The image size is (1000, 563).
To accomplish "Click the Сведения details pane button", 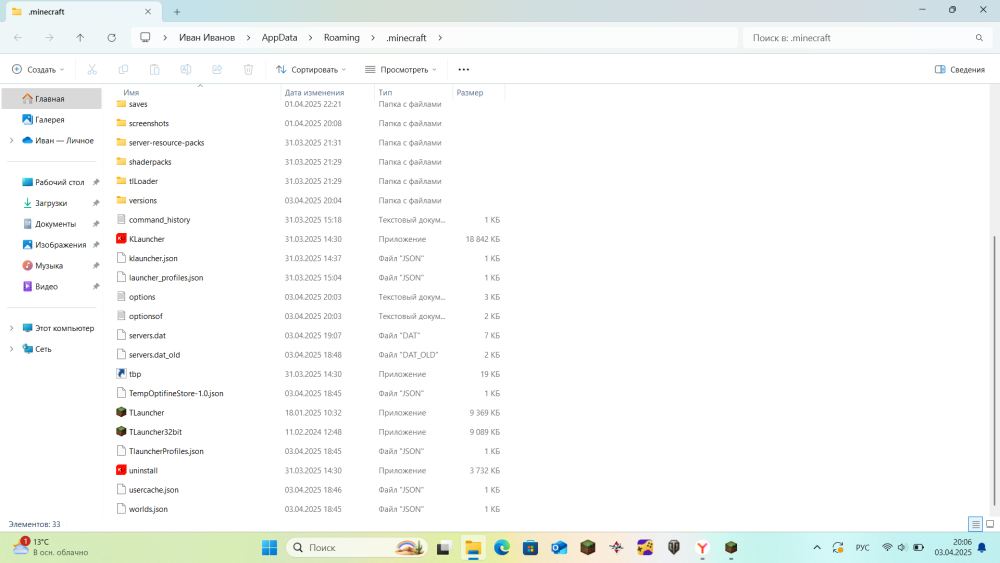I will pos(960,69).
